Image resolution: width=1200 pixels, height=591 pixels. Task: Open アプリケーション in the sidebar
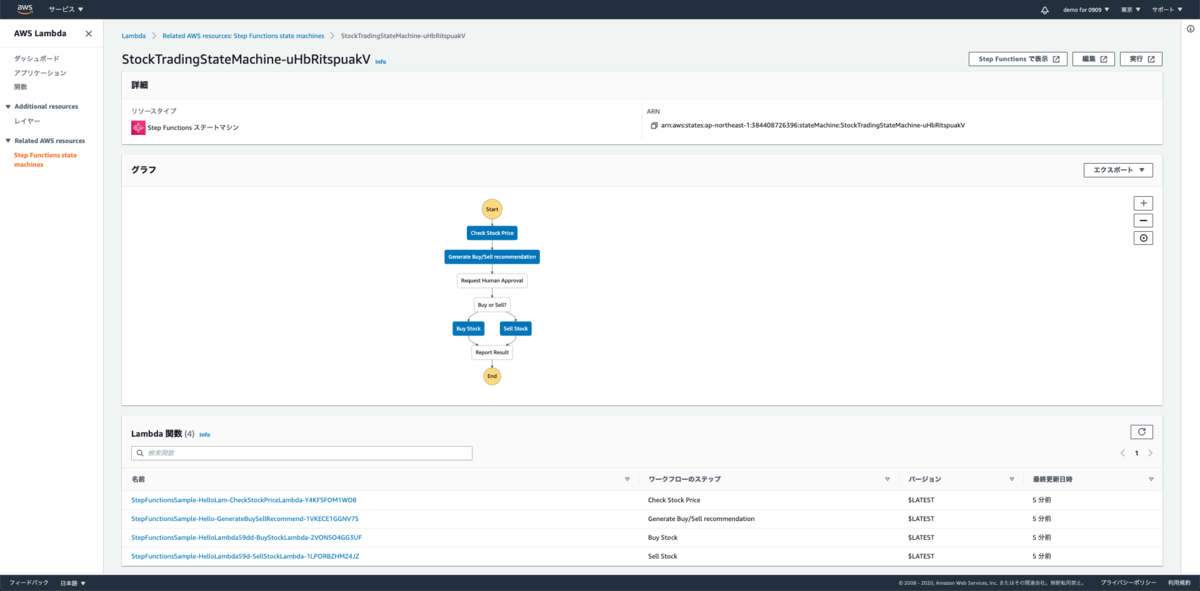(x=40, y=73)
